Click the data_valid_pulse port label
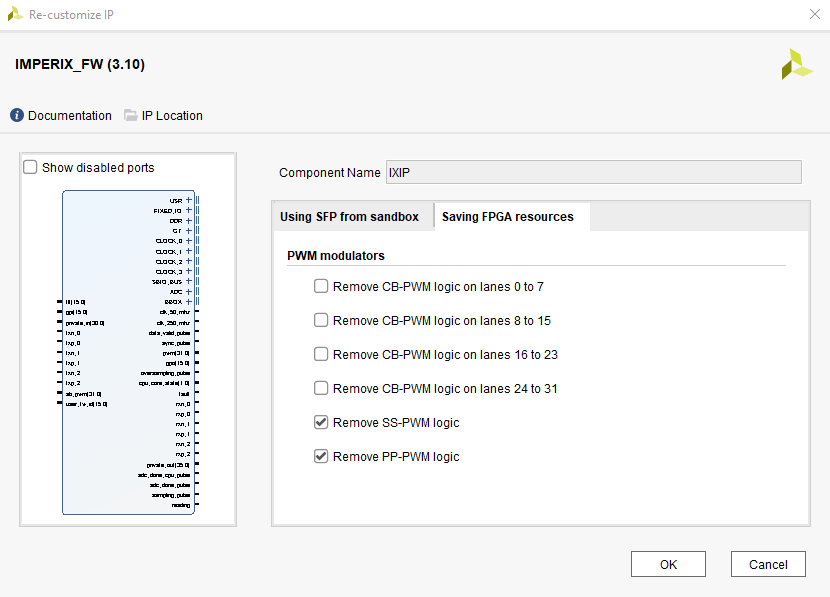830x597 pixels. pyautogui.click(x=169, y=333)
